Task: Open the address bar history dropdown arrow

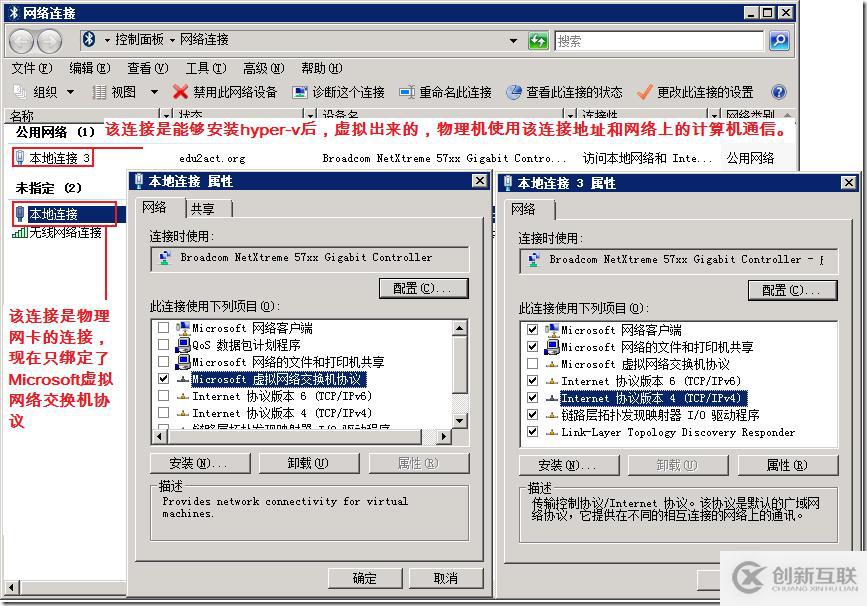Action: pyautogui.click(x=513, y=40)
